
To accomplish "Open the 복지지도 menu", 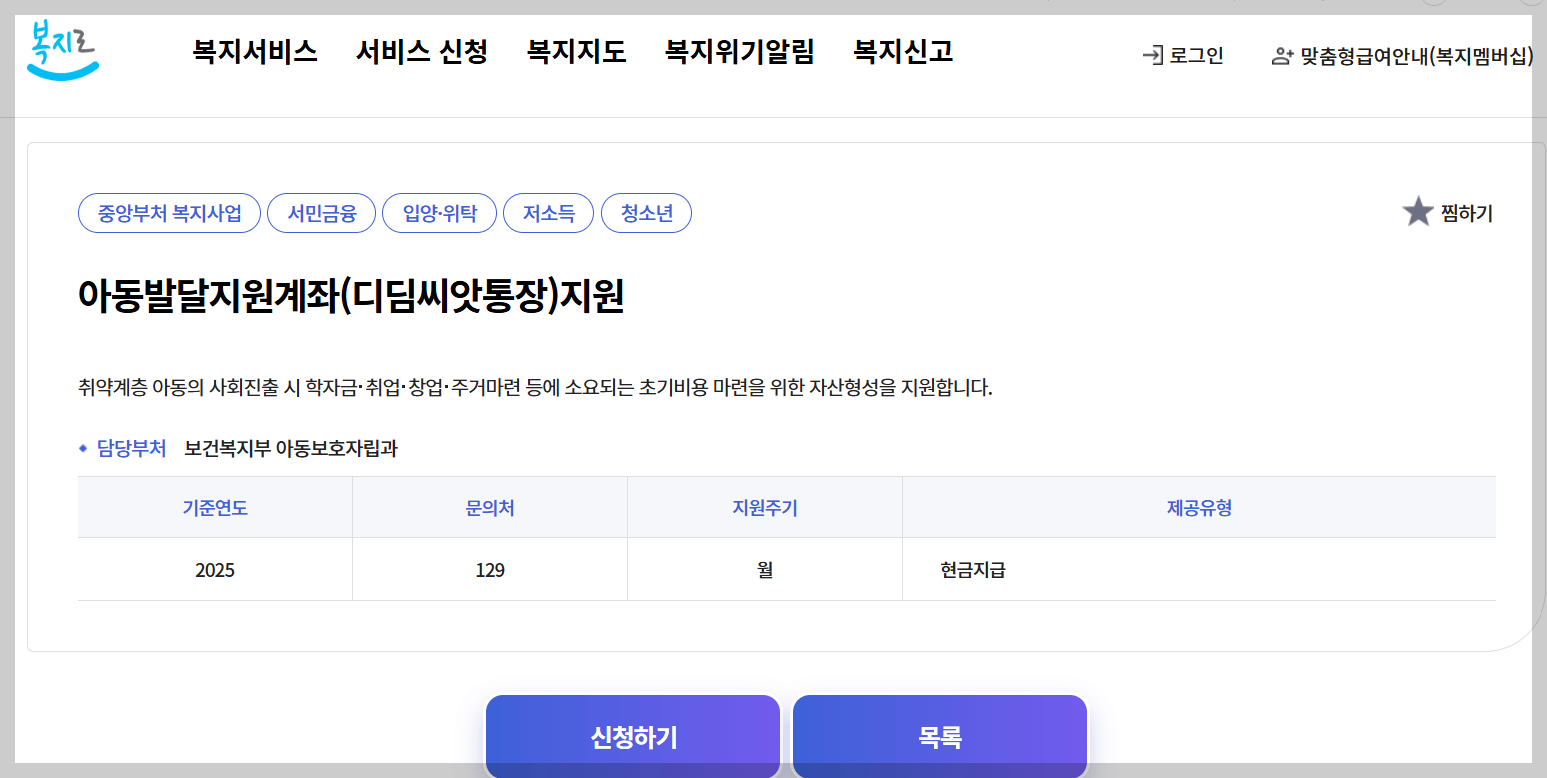I will pos(576,53).
